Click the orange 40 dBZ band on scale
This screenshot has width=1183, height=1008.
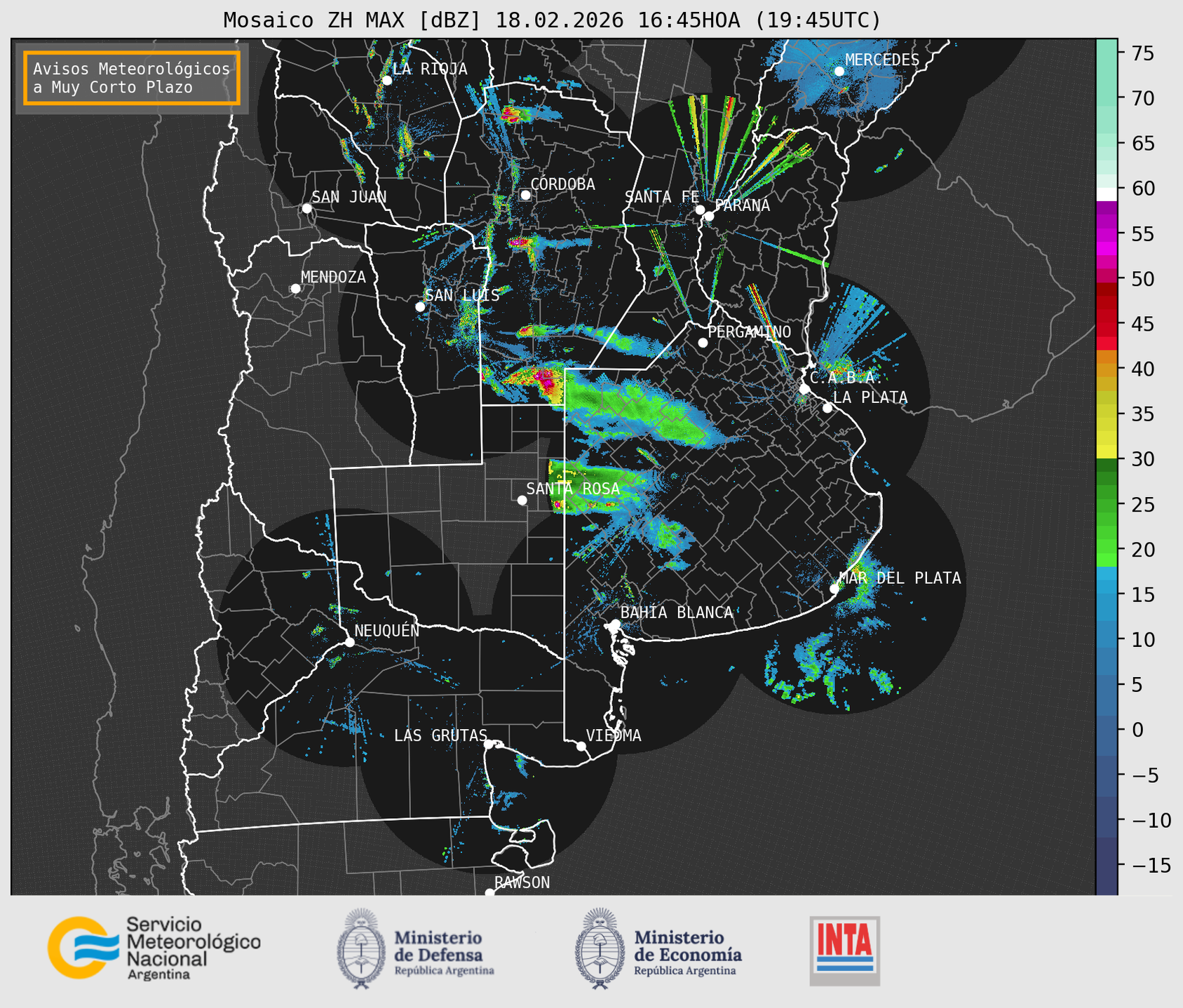pos(1107,369)
